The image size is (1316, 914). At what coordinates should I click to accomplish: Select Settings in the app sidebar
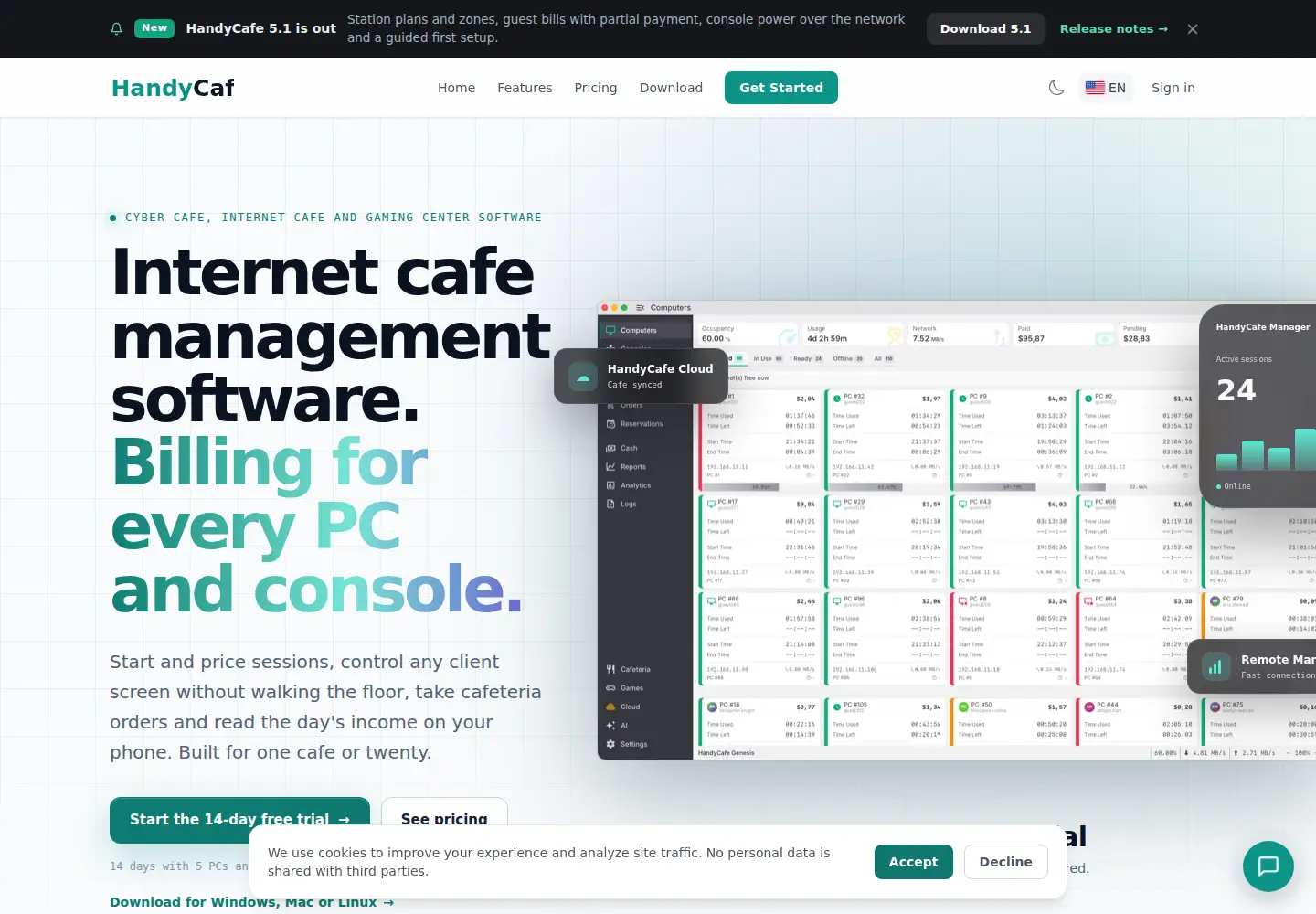(x=645, y=744)
